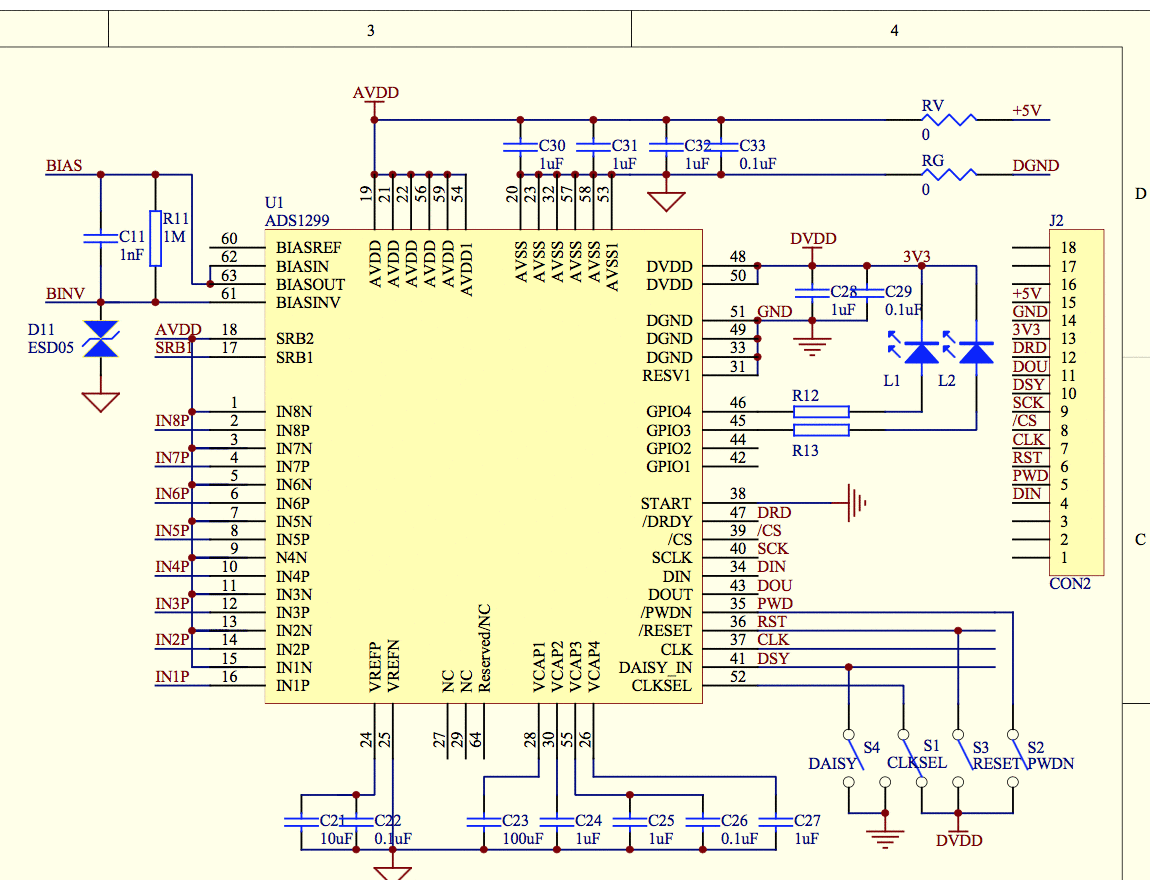Click the Reserved/NC pin label
Image resolution: width=1150 pixels, height=880 pixels.
[x=484, y=648]
